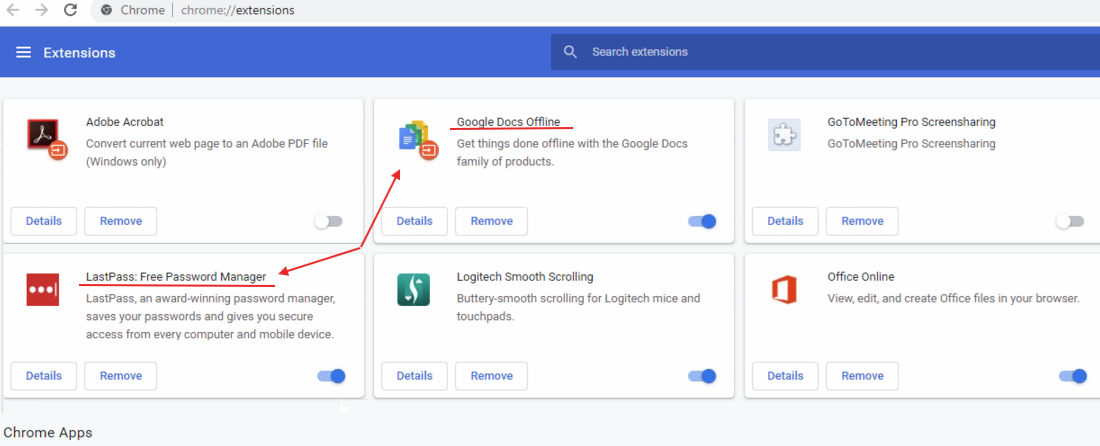This screenshot has width=1100, height=446.
Task: Remove the Logitech Smooth Scrolling extension
Action: [491, 376]
